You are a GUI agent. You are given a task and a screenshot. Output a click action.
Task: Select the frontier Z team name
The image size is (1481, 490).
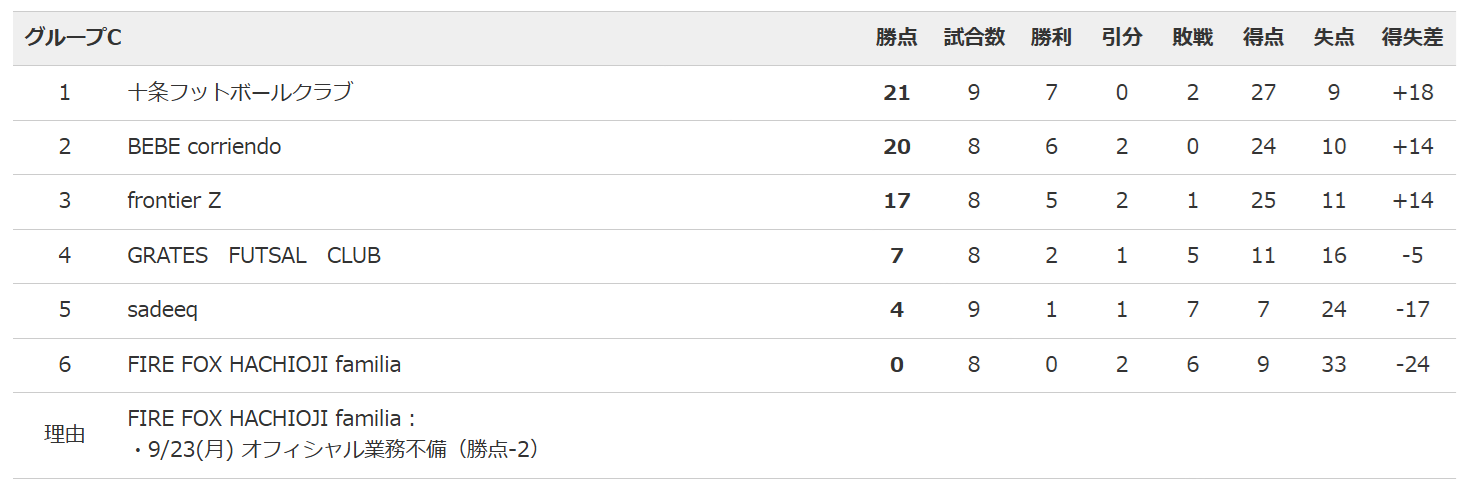click(175, 201)
